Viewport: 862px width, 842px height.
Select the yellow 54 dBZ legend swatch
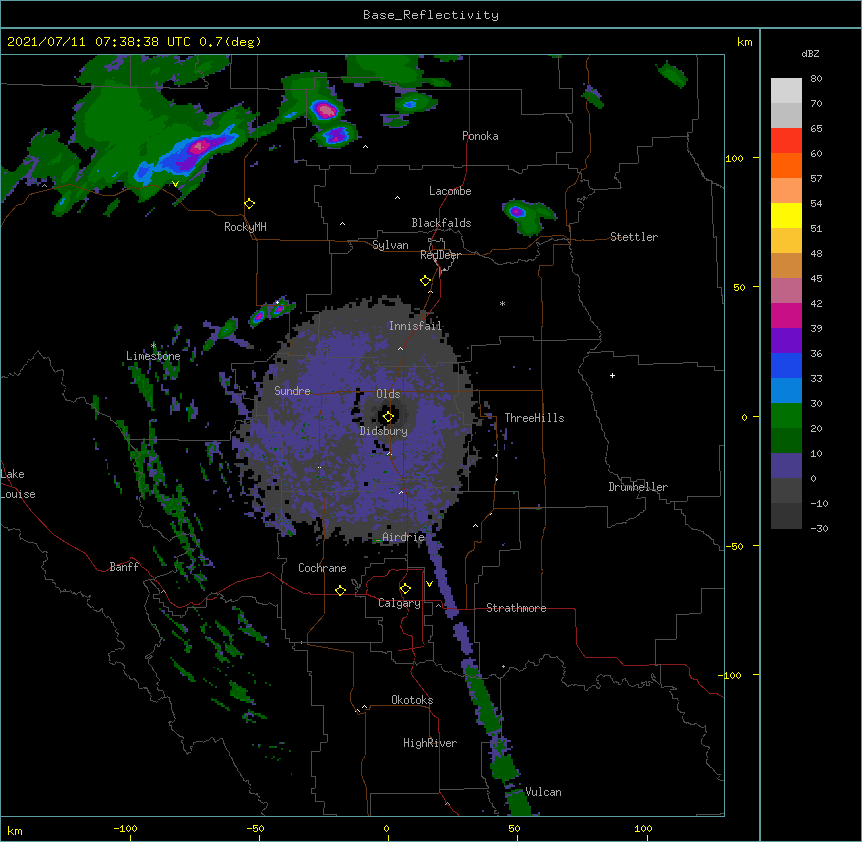786,215
